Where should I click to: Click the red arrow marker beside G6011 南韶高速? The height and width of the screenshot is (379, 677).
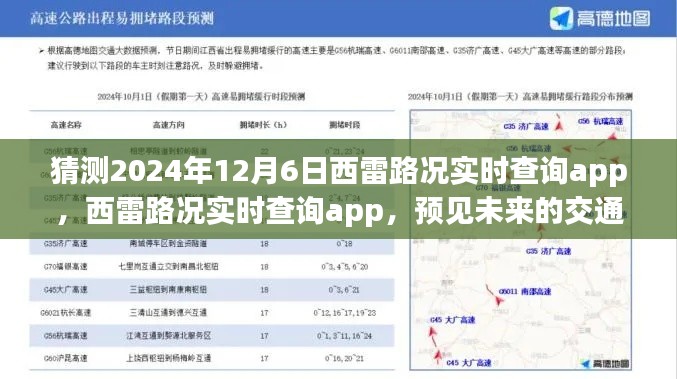(x=498, y=300)
